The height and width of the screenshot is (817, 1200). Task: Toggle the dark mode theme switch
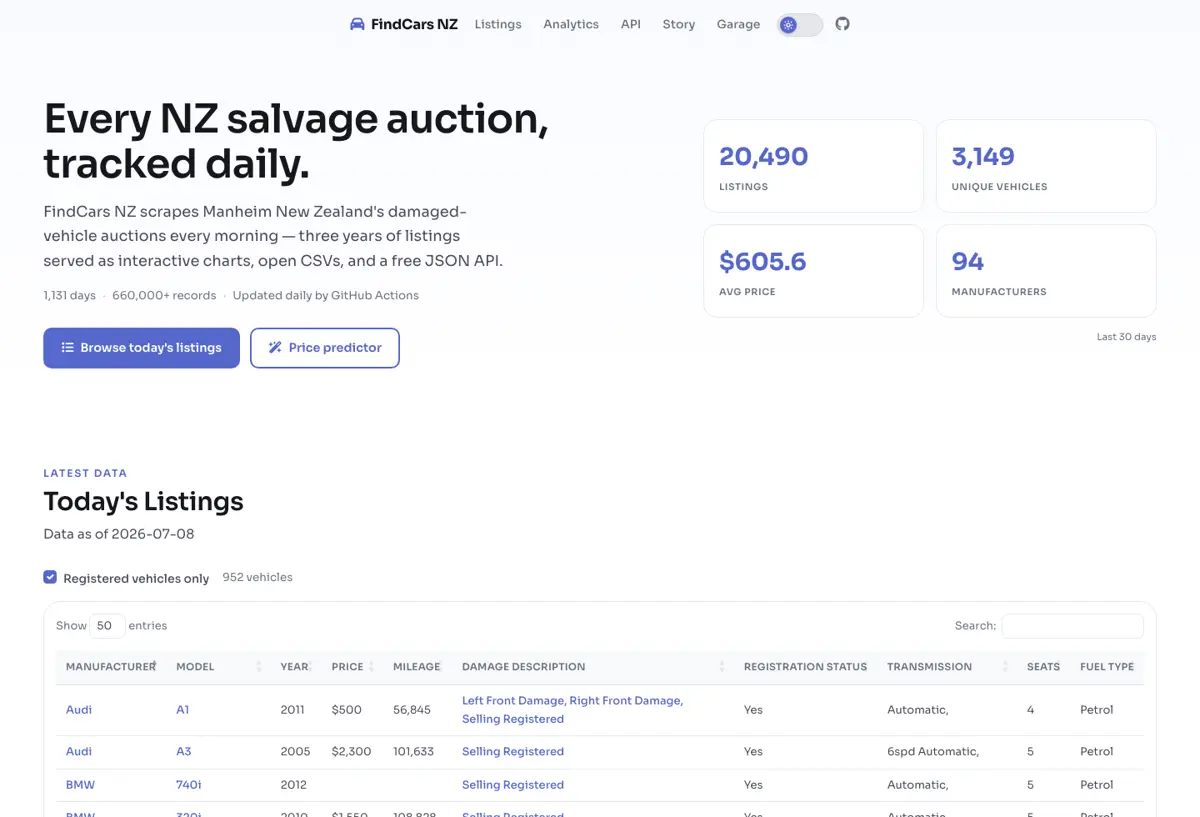pyautogui.click(x=800, y=25)
